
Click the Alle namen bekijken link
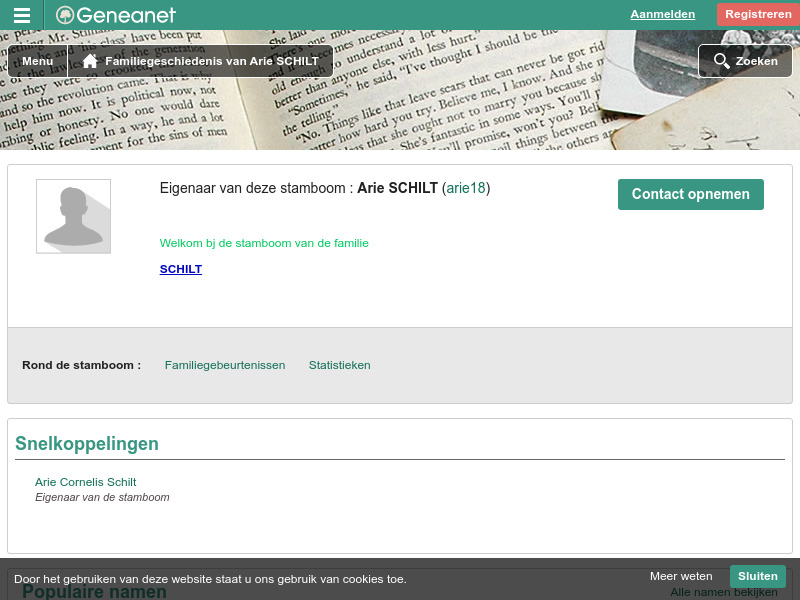click(724, 591)
